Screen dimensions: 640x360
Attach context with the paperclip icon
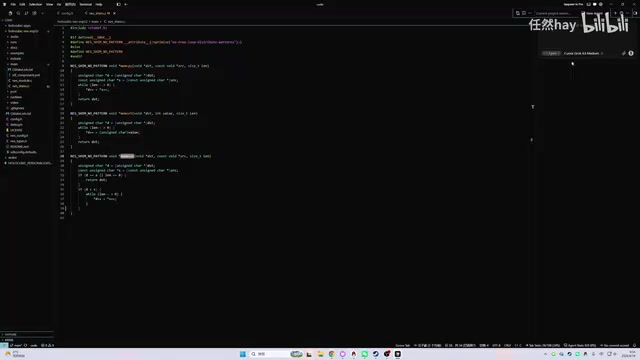point(624,53)
